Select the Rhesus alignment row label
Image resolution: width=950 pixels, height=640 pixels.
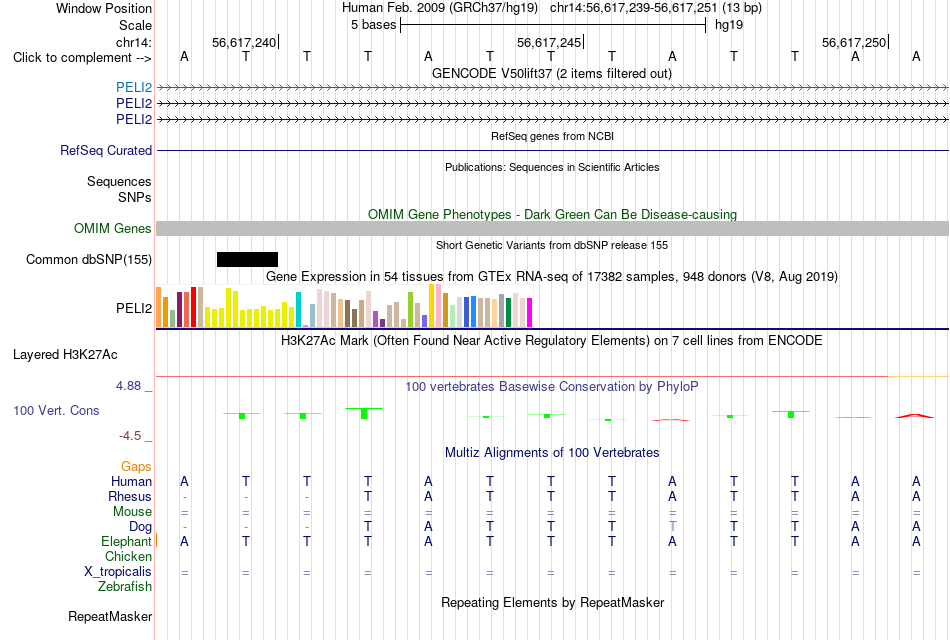click(x=130, y=497)
